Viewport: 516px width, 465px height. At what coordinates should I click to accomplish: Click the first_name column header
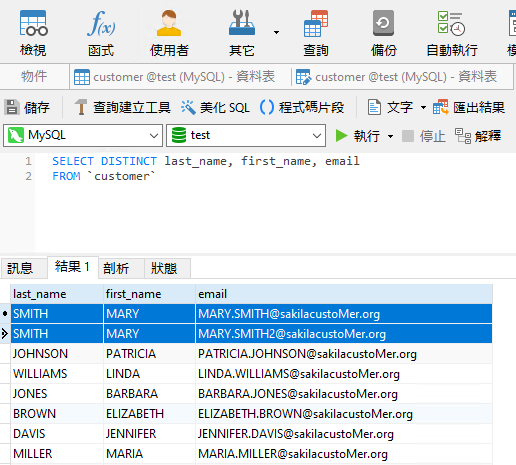pos(149,294)
